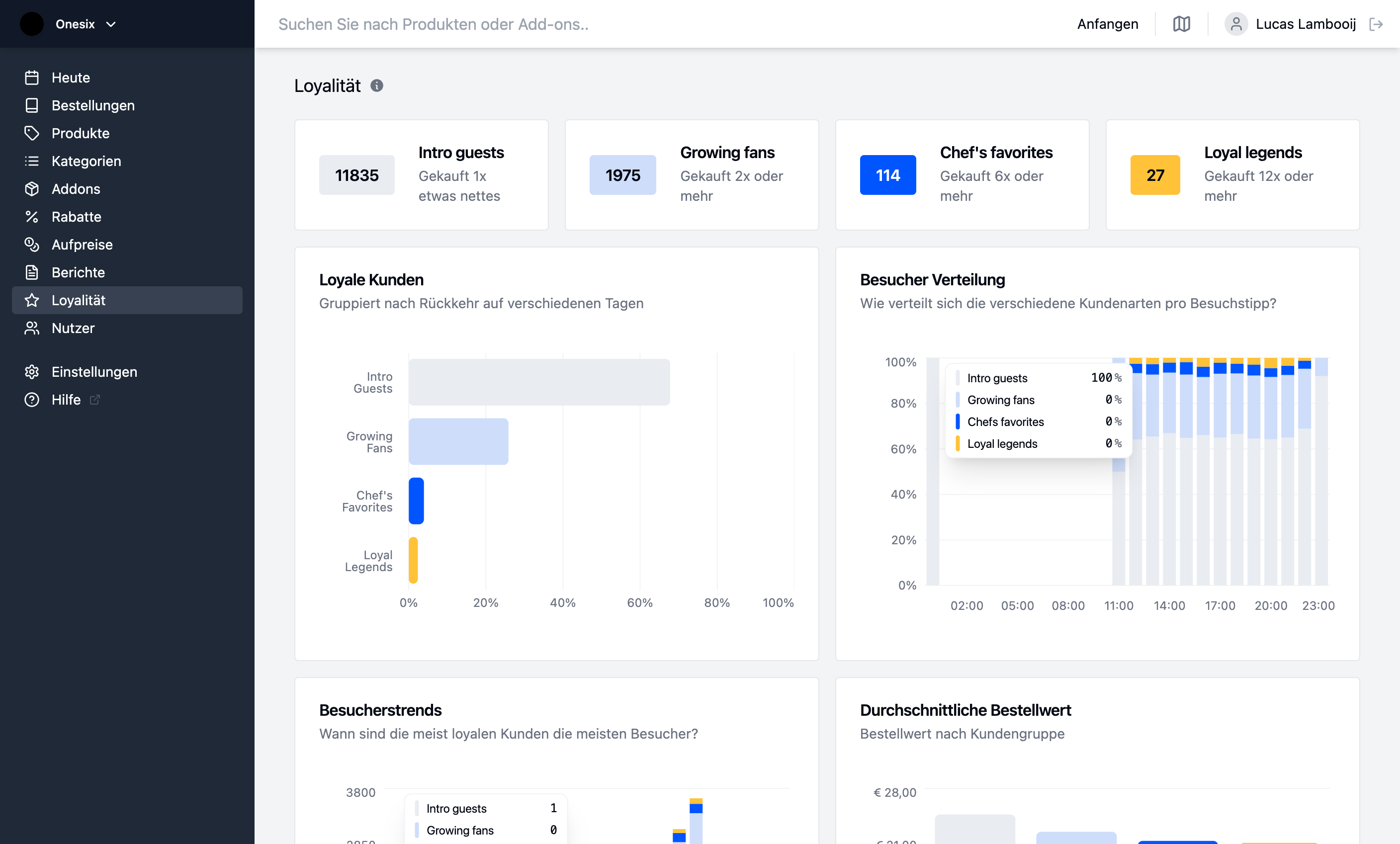
Task: Select Nutzer in the sidebar
Action: coord(73,328)
